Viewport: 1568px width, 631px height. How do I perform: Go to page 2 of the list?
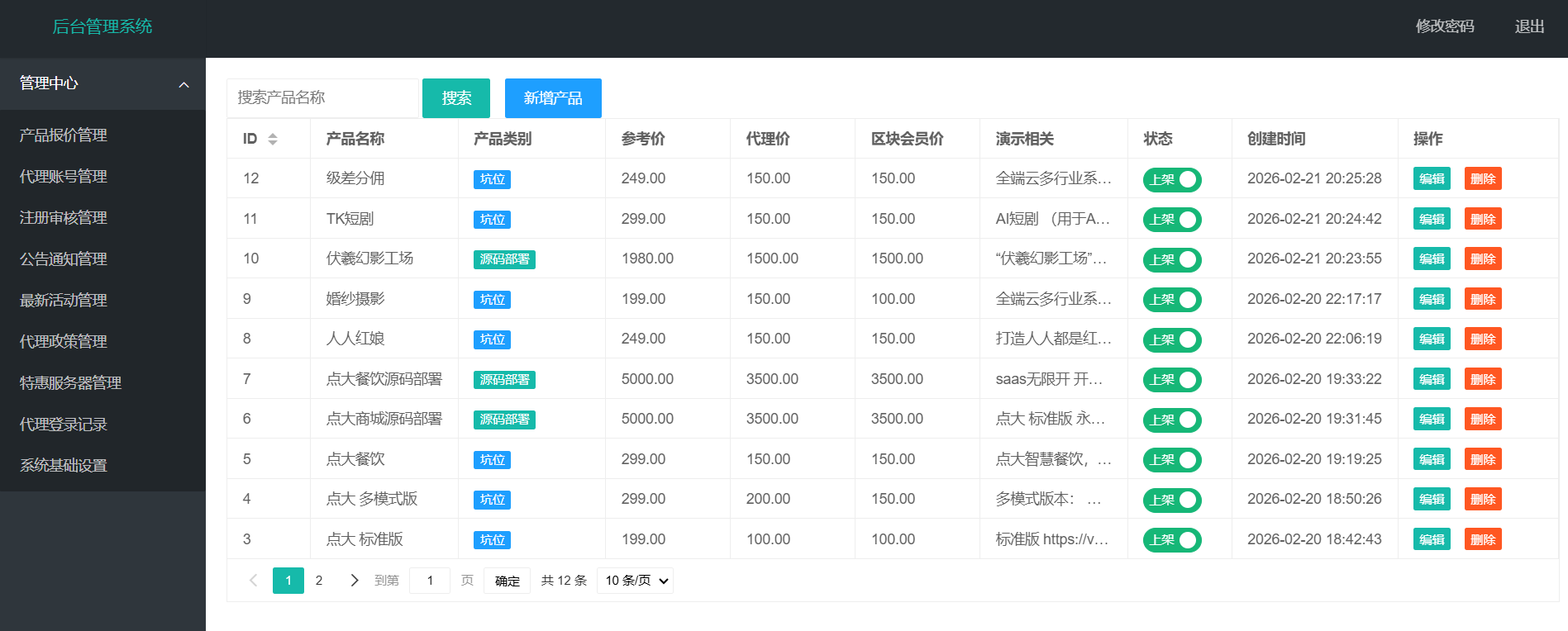tap(319, 581)
